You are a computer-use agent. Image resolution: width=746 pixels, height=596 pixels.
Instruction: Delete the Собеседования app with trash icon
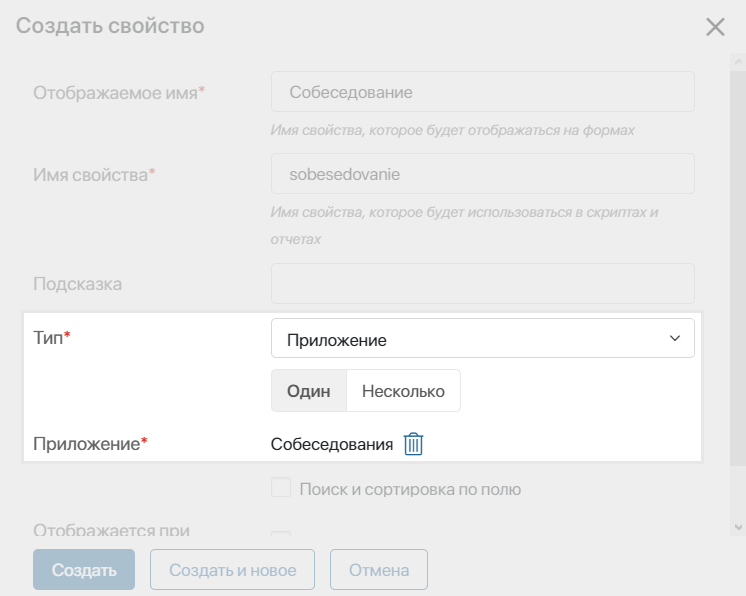[x=413, y=444]
